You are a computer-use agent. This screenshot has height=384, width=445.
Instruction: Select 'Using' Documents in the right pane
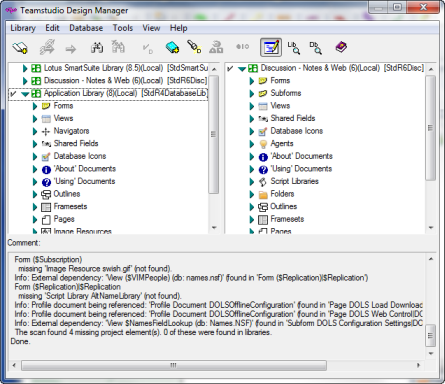coord(301,169)
